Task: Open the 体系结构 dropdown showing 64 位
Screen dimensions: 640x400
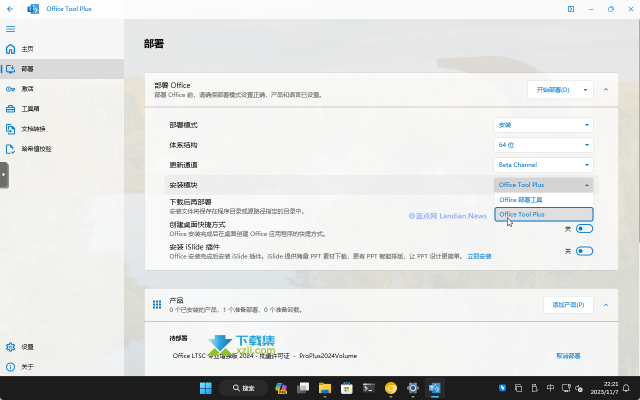Action: coord(543,145)
